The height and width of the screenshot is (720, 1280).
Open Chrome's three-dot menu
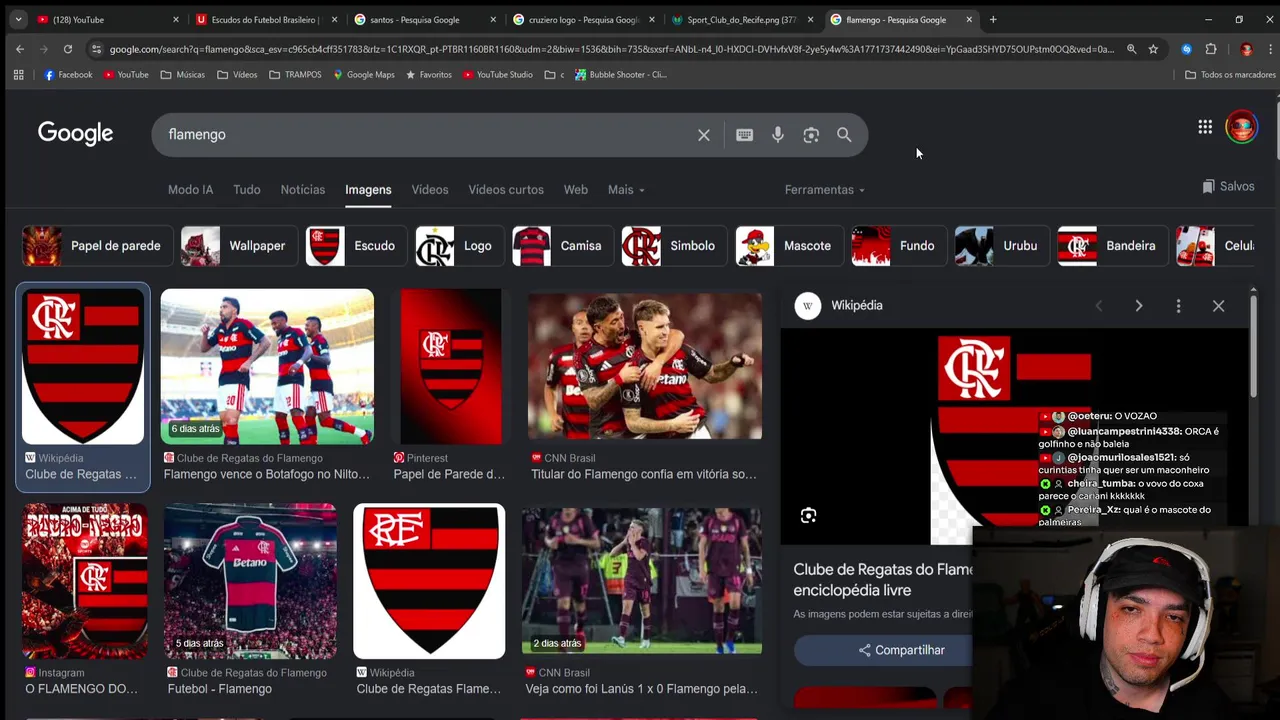[1270, 49]
